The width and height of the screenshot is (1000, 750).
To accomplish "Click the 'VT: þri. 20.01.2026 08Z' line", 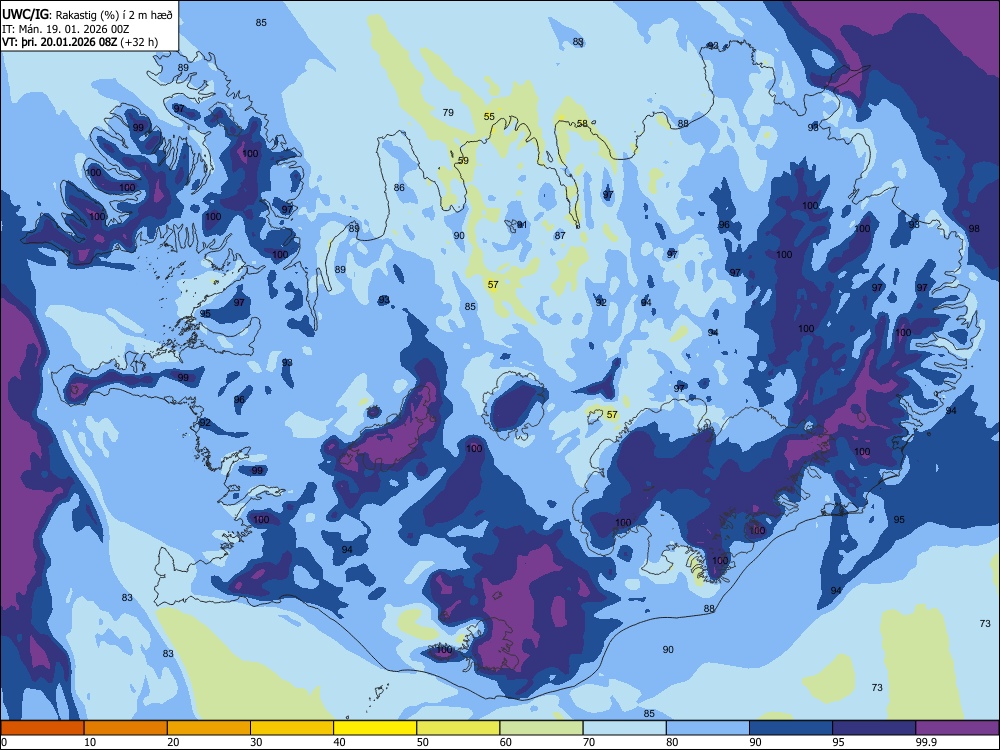I will (59, 42).
